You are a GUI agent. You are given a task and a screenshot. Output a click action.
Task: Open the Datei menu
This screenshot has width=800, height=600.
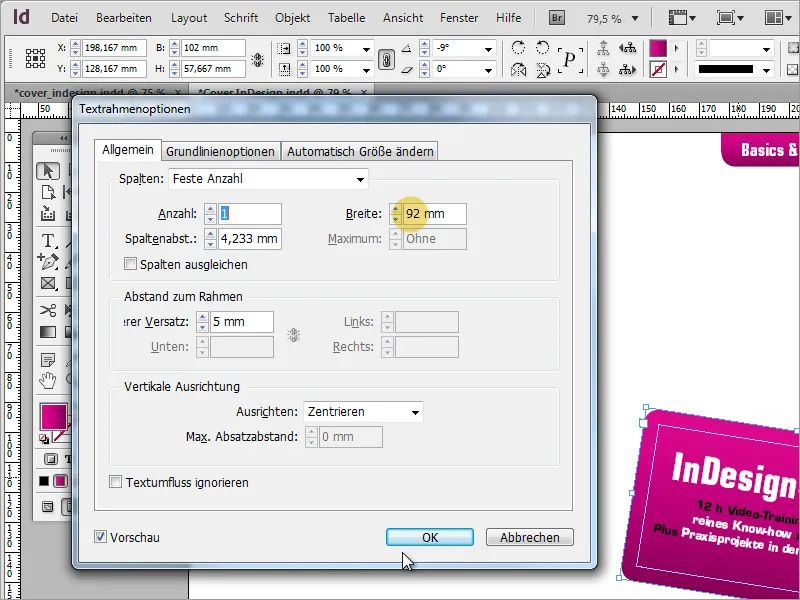tap(64, 18)
